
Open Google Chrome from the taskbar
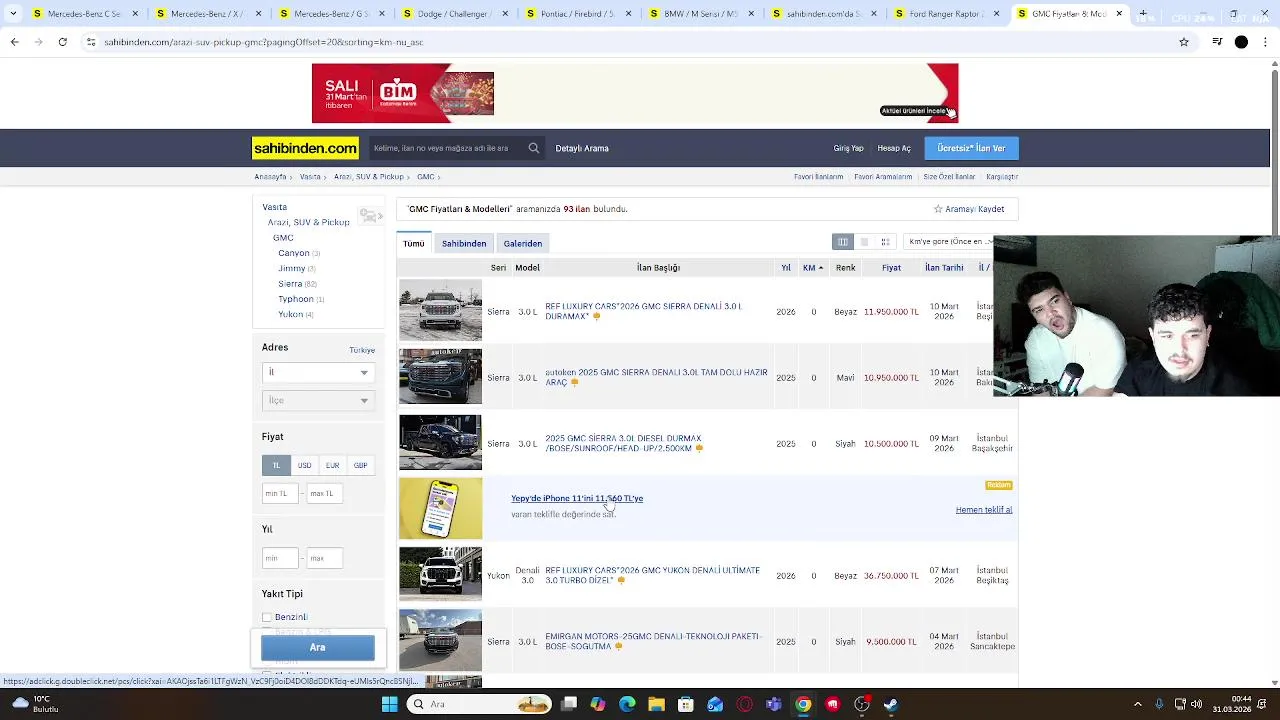point(803,704)
